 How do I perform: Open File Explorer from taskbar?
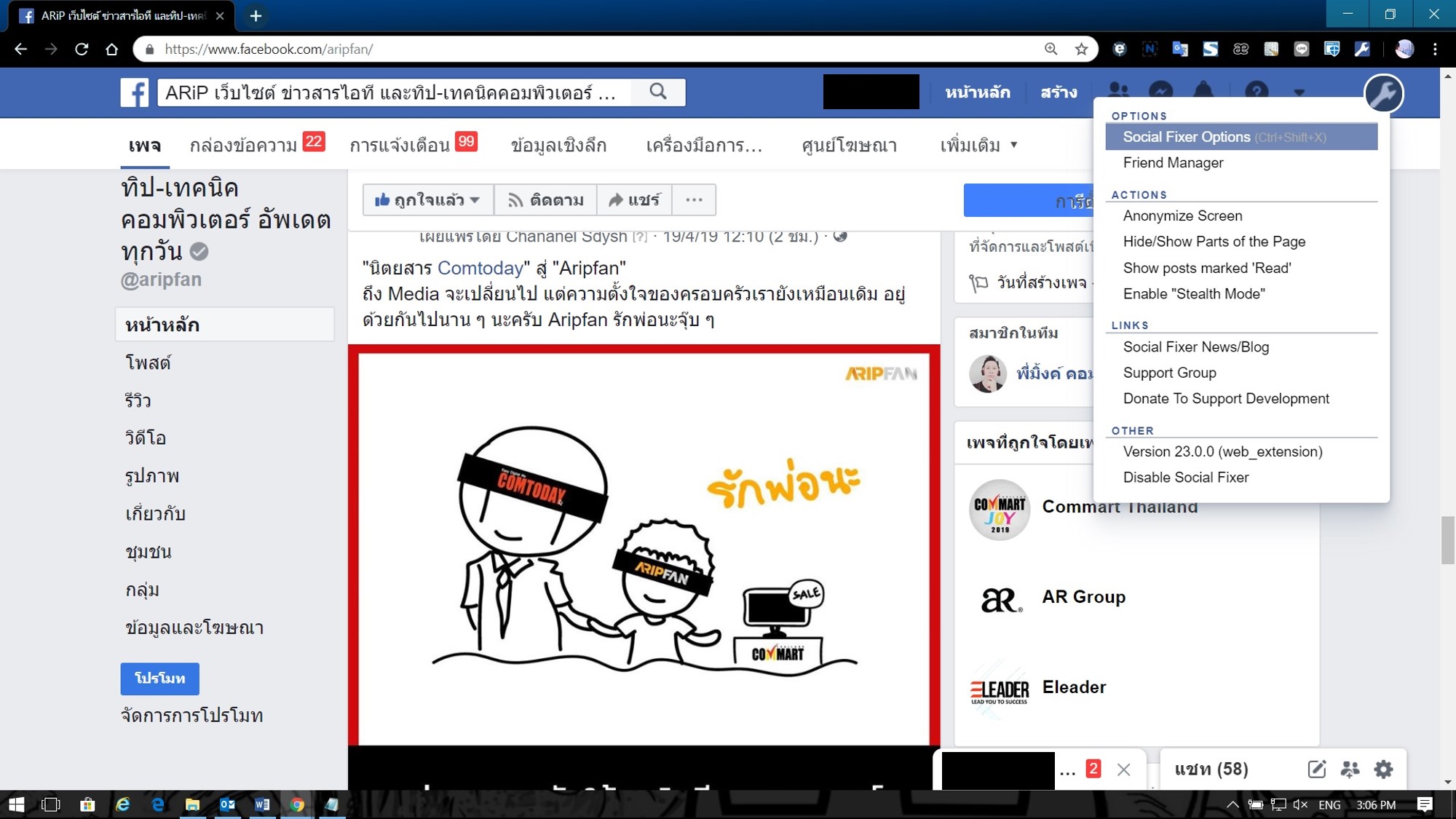point(192,804)
